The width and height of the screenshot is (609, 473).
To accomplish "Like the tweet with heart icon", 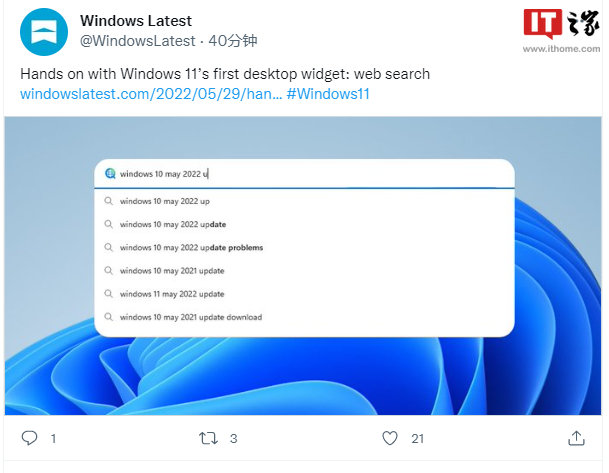I will (x=392, y=438).
